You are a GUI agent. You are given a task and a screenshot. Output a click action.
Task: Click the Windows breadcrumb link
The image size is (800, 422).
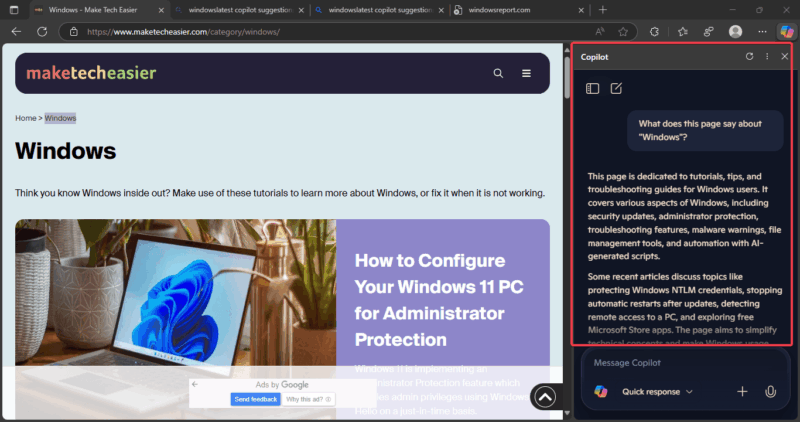tap(60, 118)
